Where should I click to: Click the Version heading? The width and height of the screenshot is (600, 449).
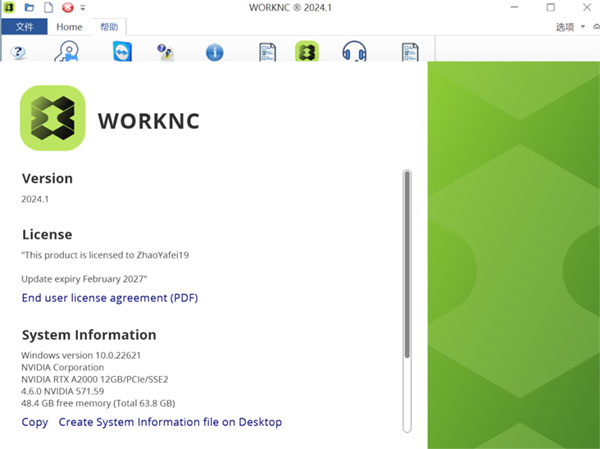[x=47, y=178]
